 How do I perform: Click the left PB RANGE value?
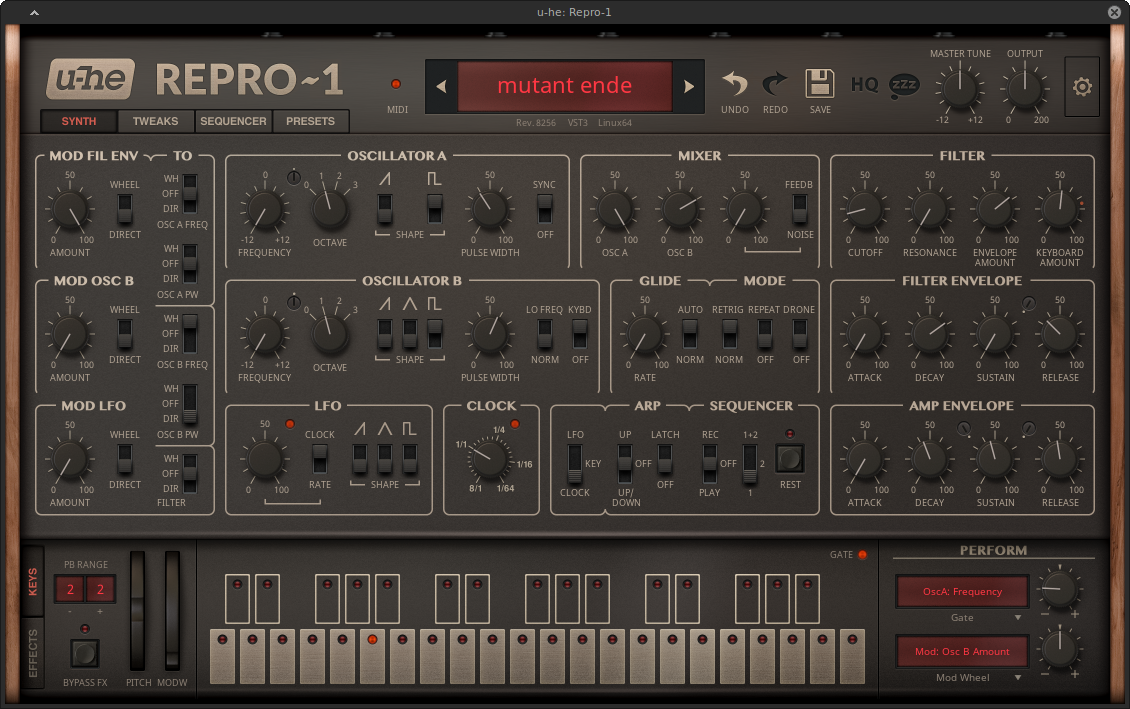(x=70, y=589)
